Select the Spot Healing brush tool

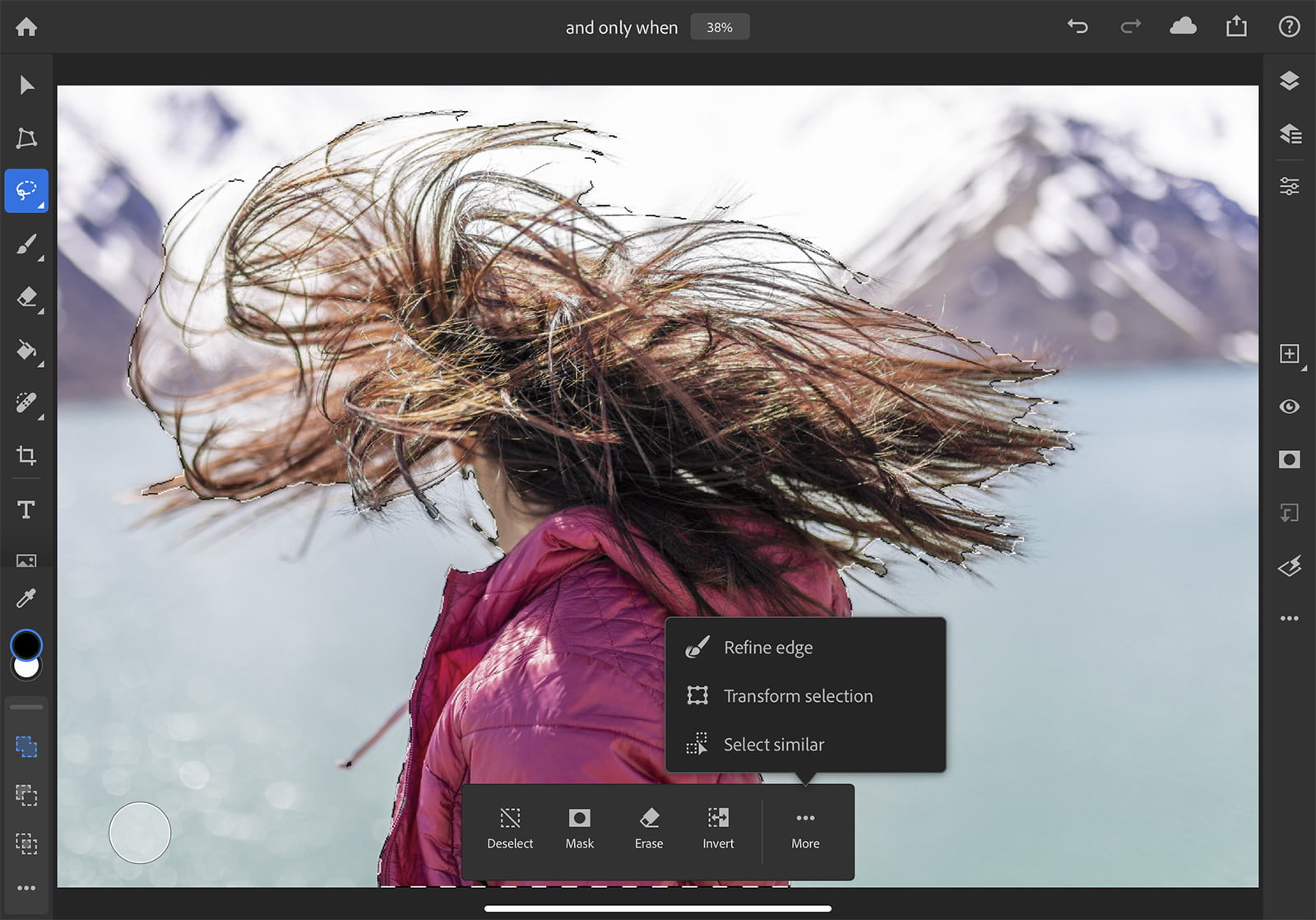pos(26,403)
